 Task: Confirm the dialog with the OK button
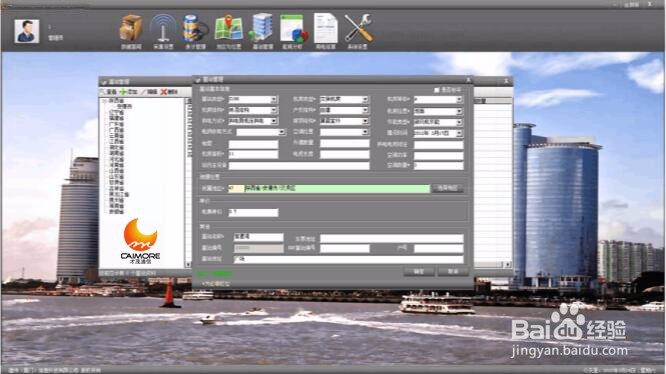click(419, 271)
